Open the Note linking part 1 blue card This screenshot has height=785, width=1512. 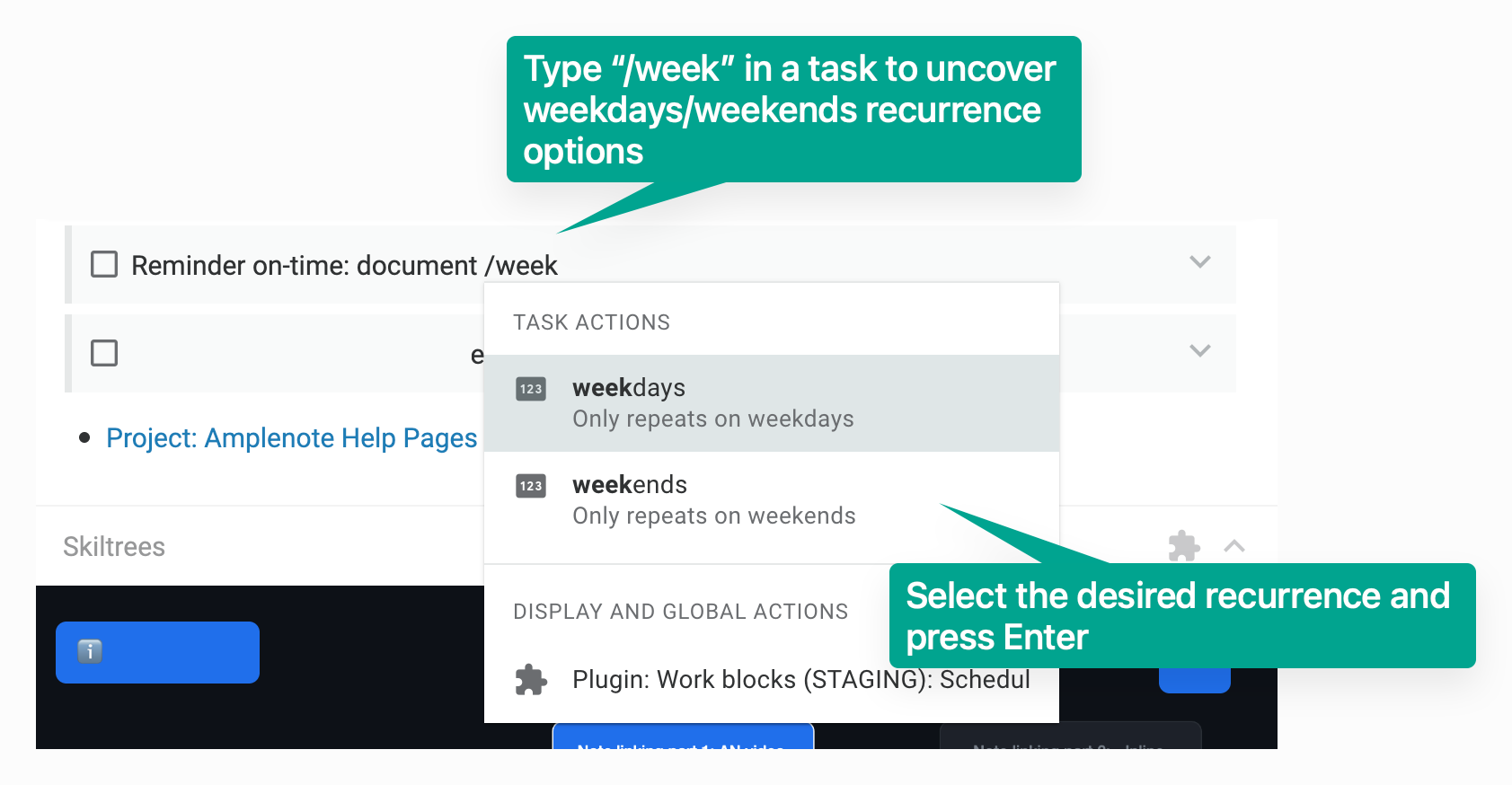pos(683,736)
